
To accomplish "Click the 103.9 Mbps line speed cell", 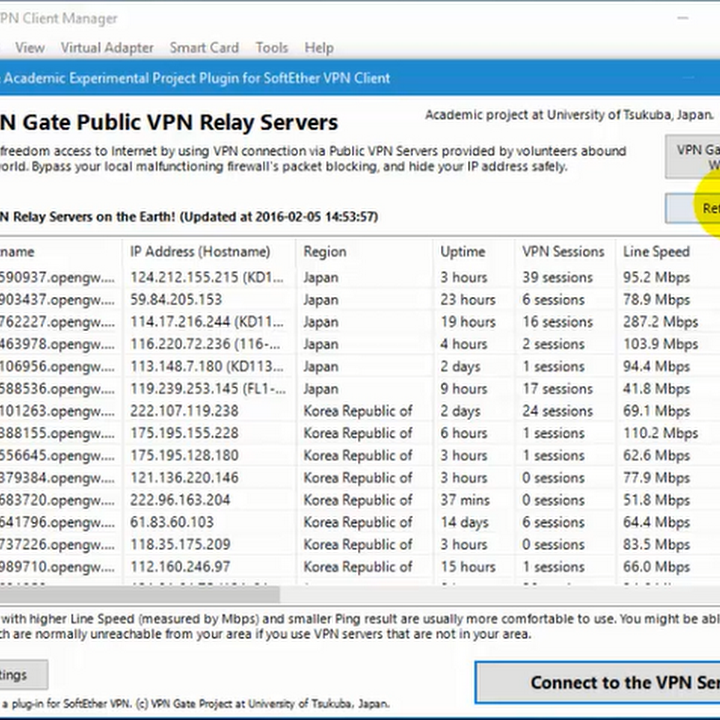I will [x=660, y=344].
